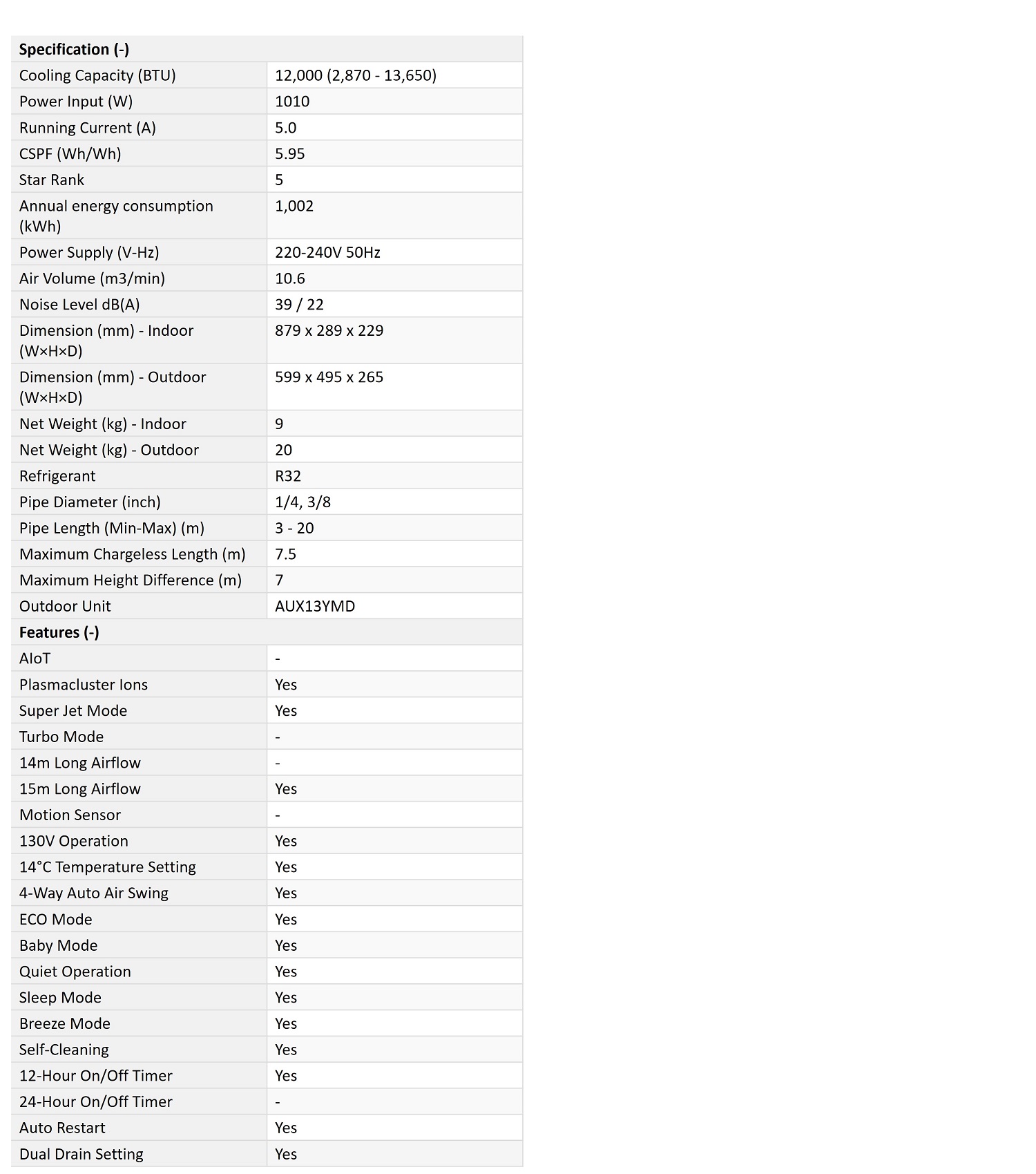
Task: Select the Super Jet Mode row label
Action: click(73, 711)
